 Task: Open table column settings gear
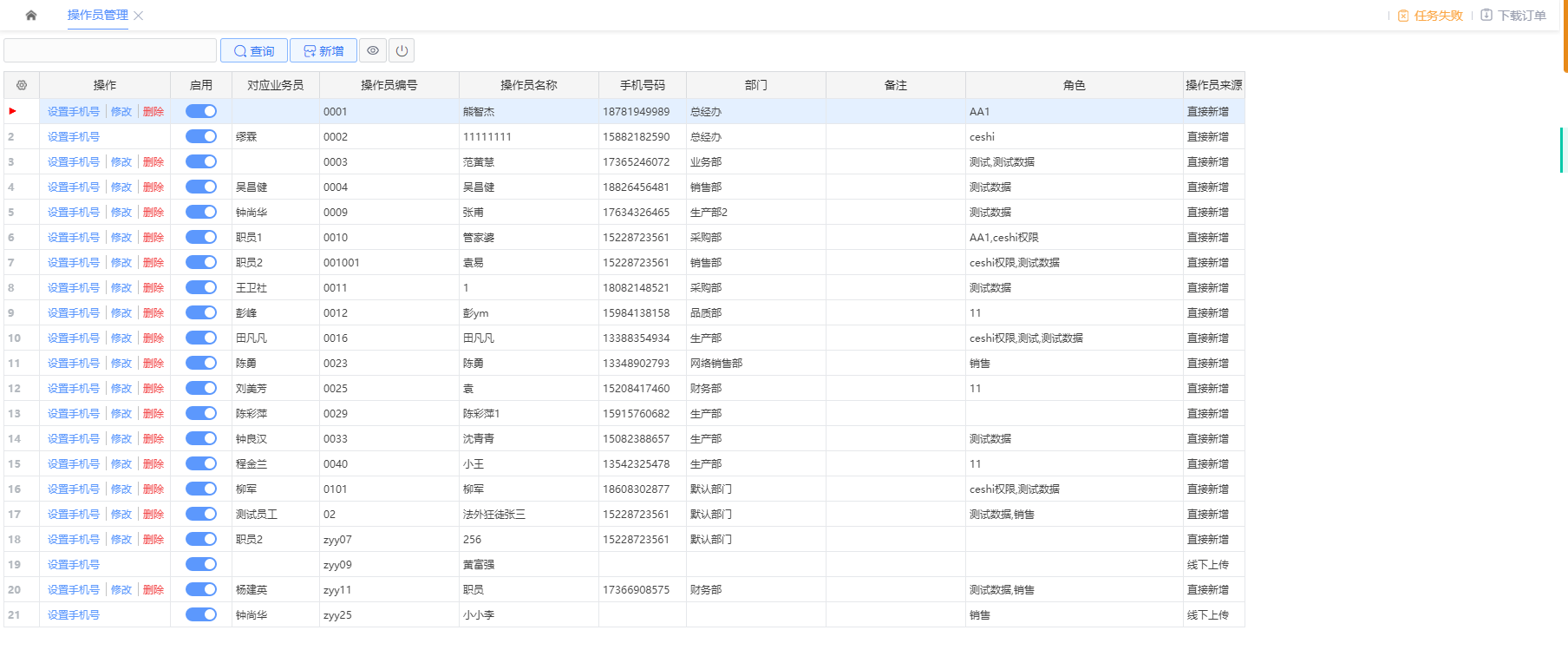22,85
